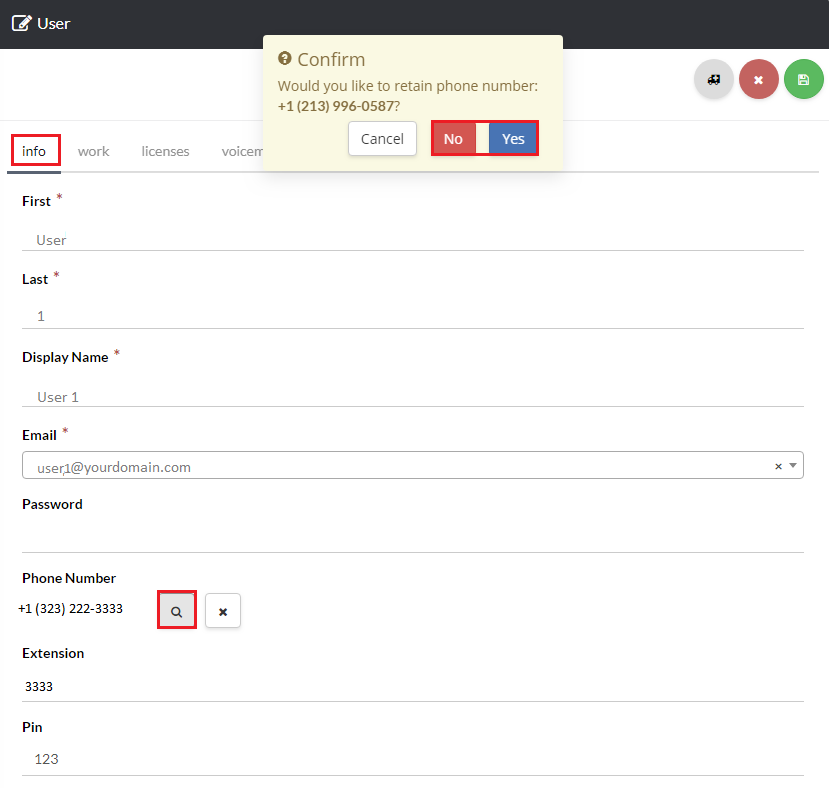Screen dimensions: 829x788
Task: Clear phone number with the X button
Action: pyautogui.click(x=223, y=610)
